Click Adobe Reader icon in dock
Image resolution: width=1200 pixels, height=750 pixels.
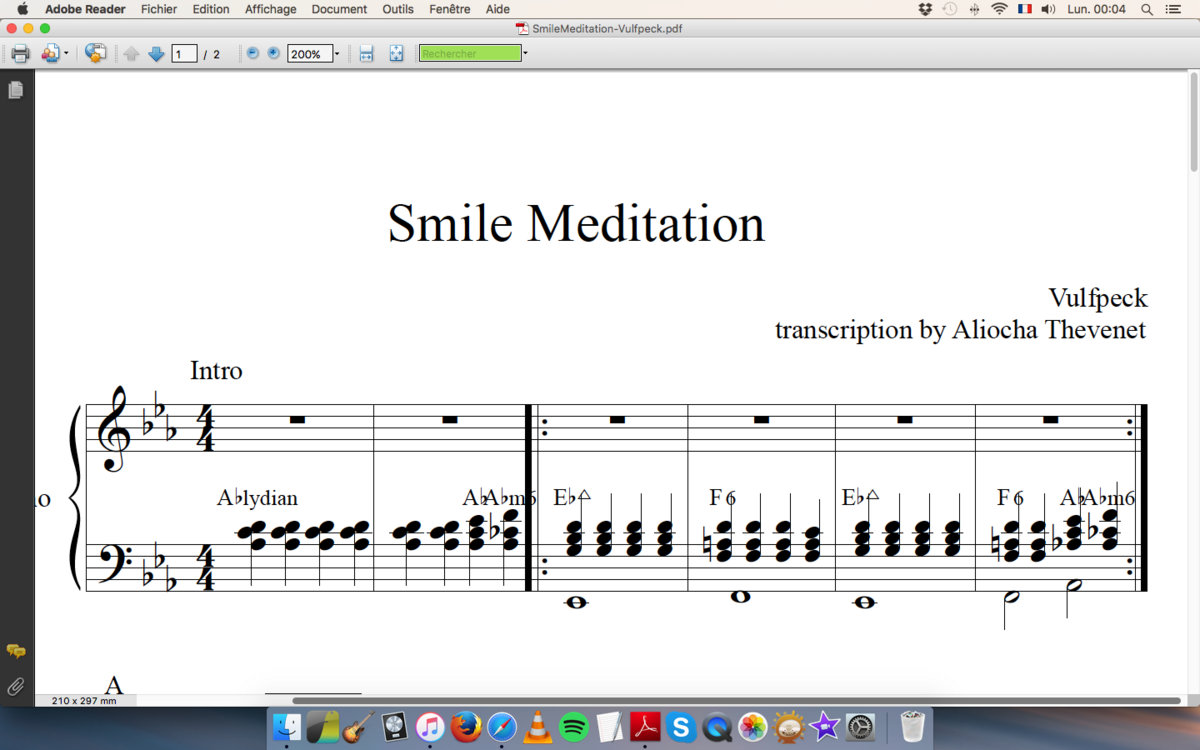pyautogui.click(x=645, y=727)
